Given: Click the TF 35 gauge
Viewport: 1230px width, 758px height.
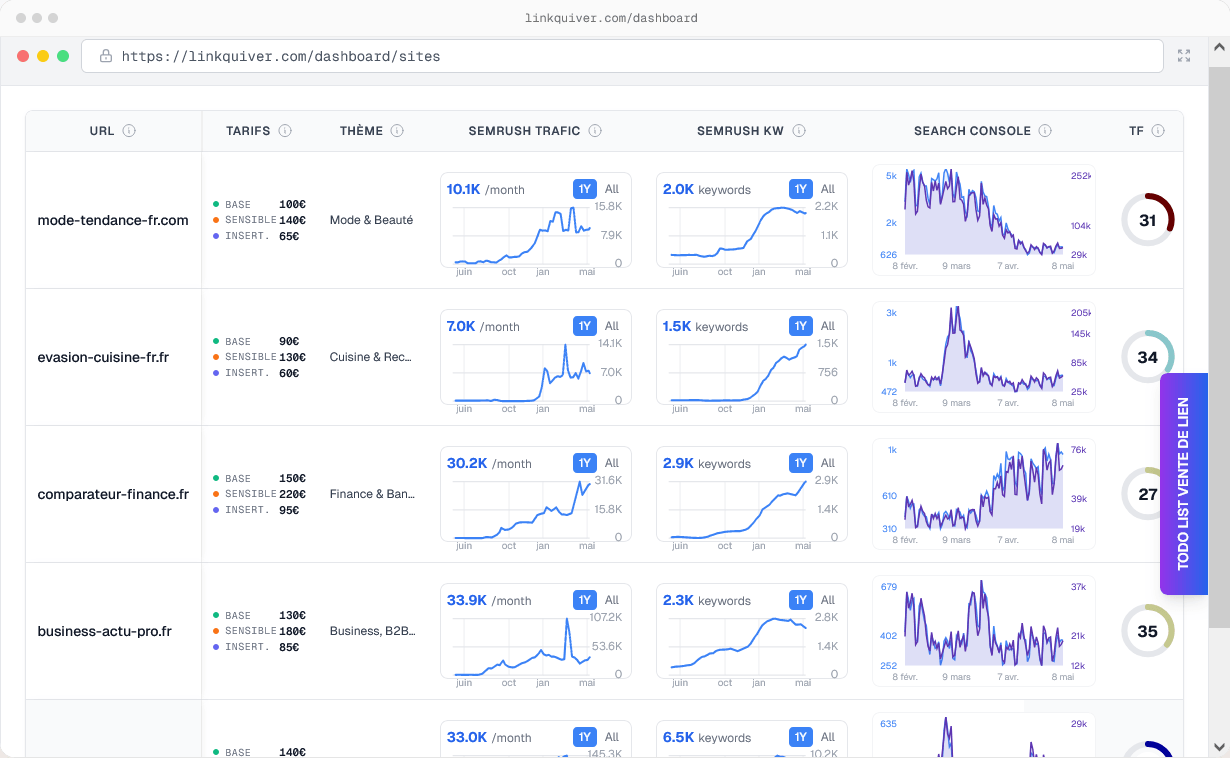Looking at the screenshot, I should click(x=1147, y=631).
